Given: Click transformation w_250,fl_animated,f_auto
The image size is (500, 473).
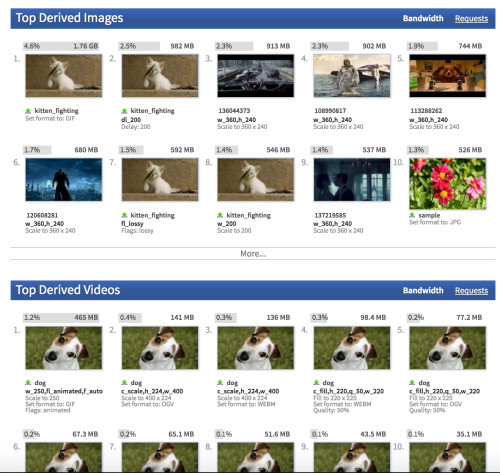Looking at the screenshot, I should 64,391.
